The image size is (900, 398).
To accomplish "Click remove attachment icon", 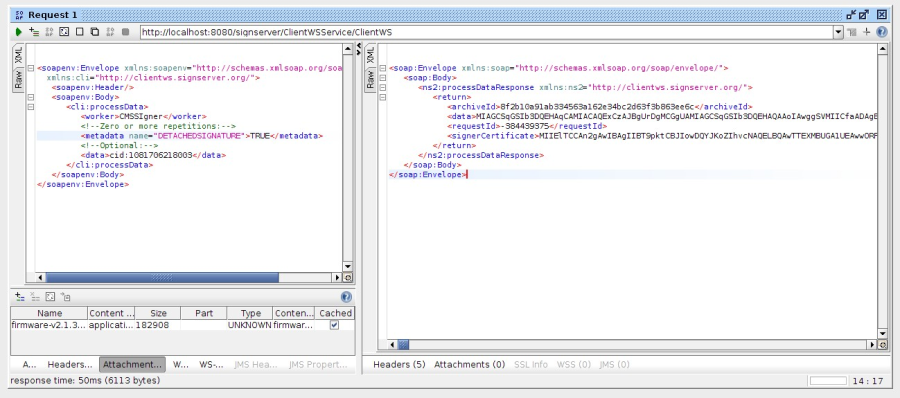I will 35,297.
